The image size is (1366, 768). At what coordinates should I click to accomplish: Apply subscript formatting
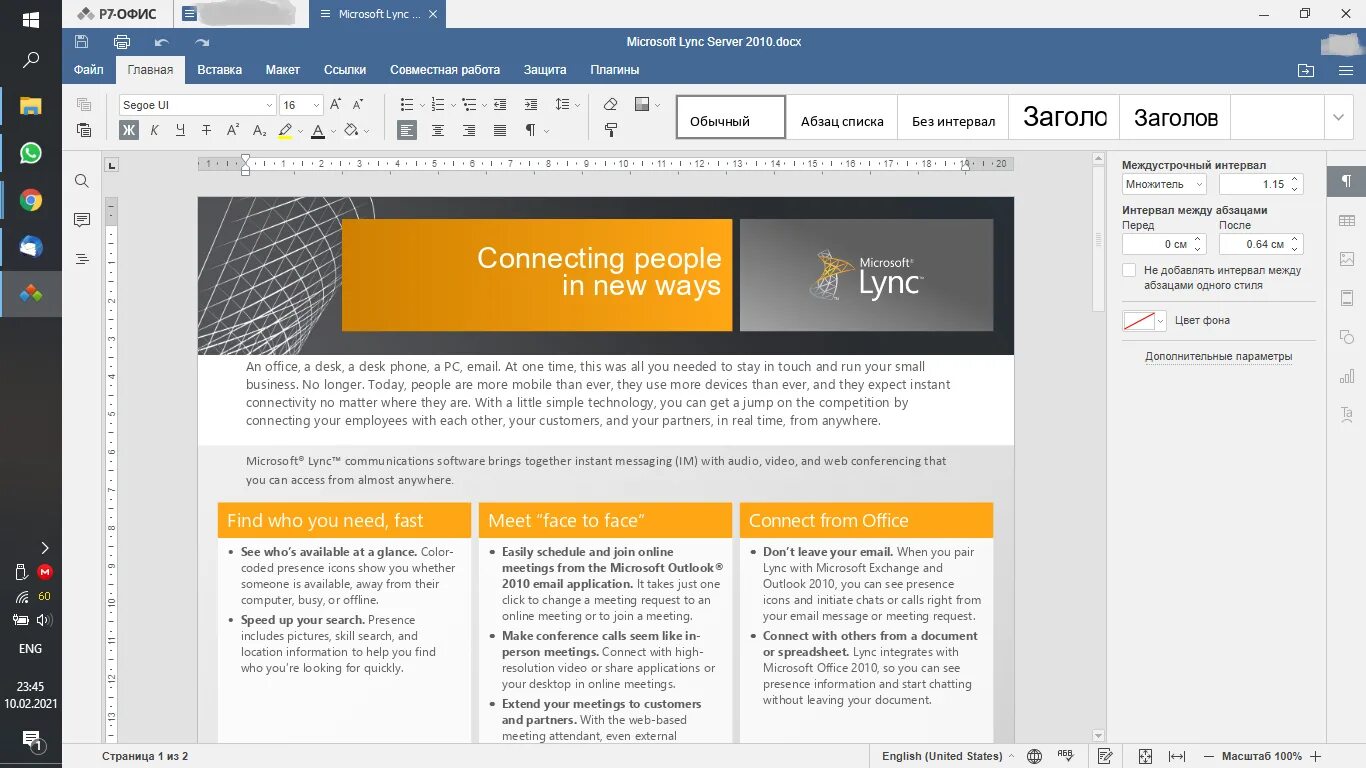tap(258, 130)
